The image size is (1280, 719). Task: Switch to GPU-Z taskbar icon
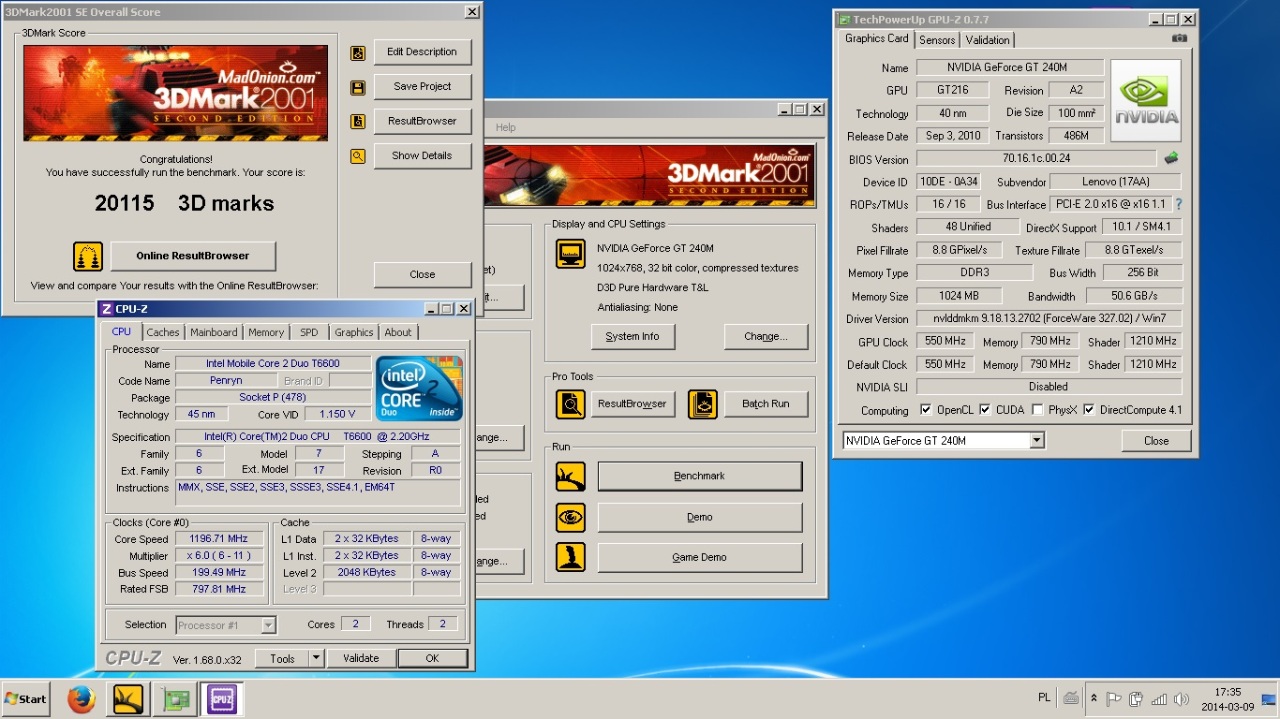pos(175,699)
